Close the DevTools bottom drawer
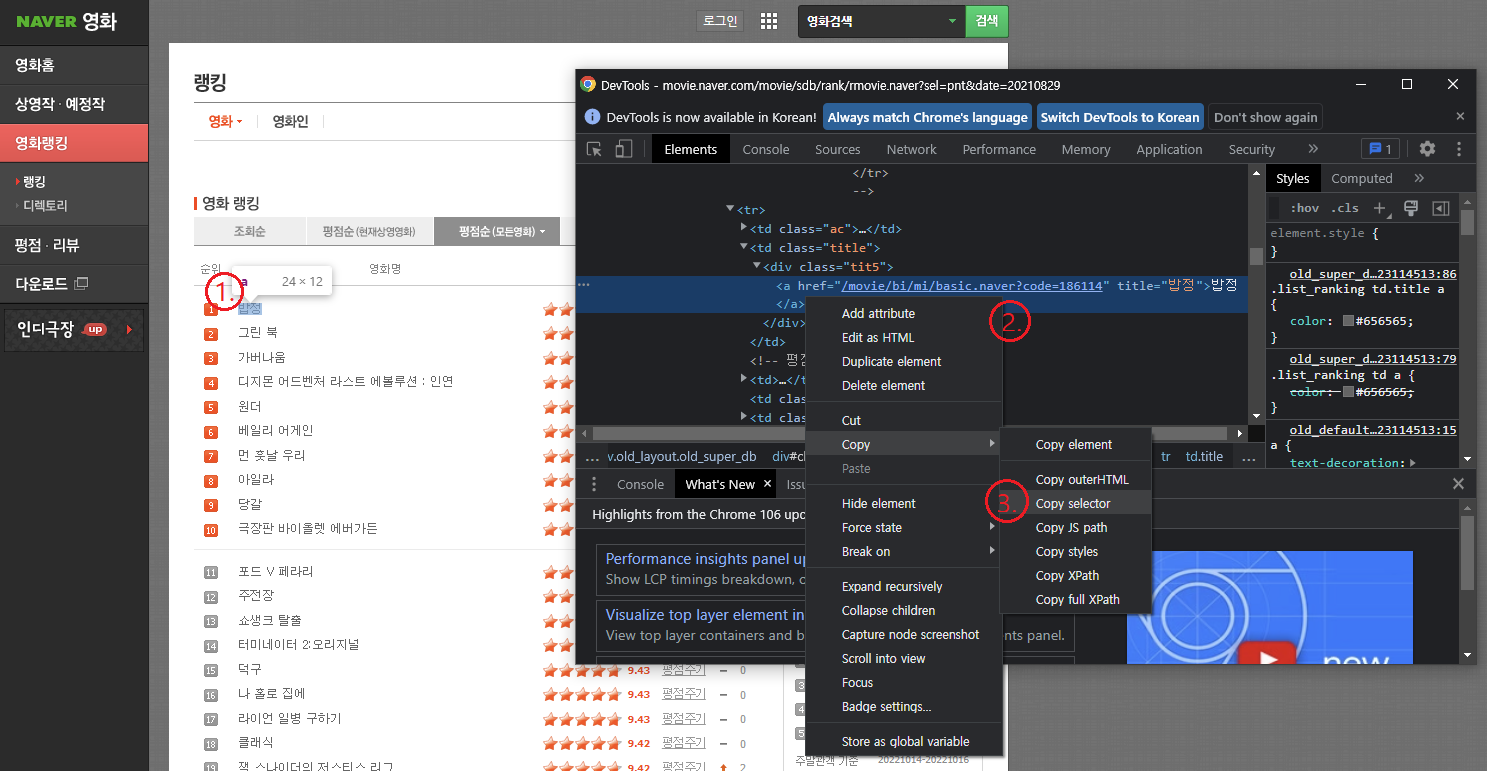This screenshot has height=771, width=1487. coord(1458,484)
